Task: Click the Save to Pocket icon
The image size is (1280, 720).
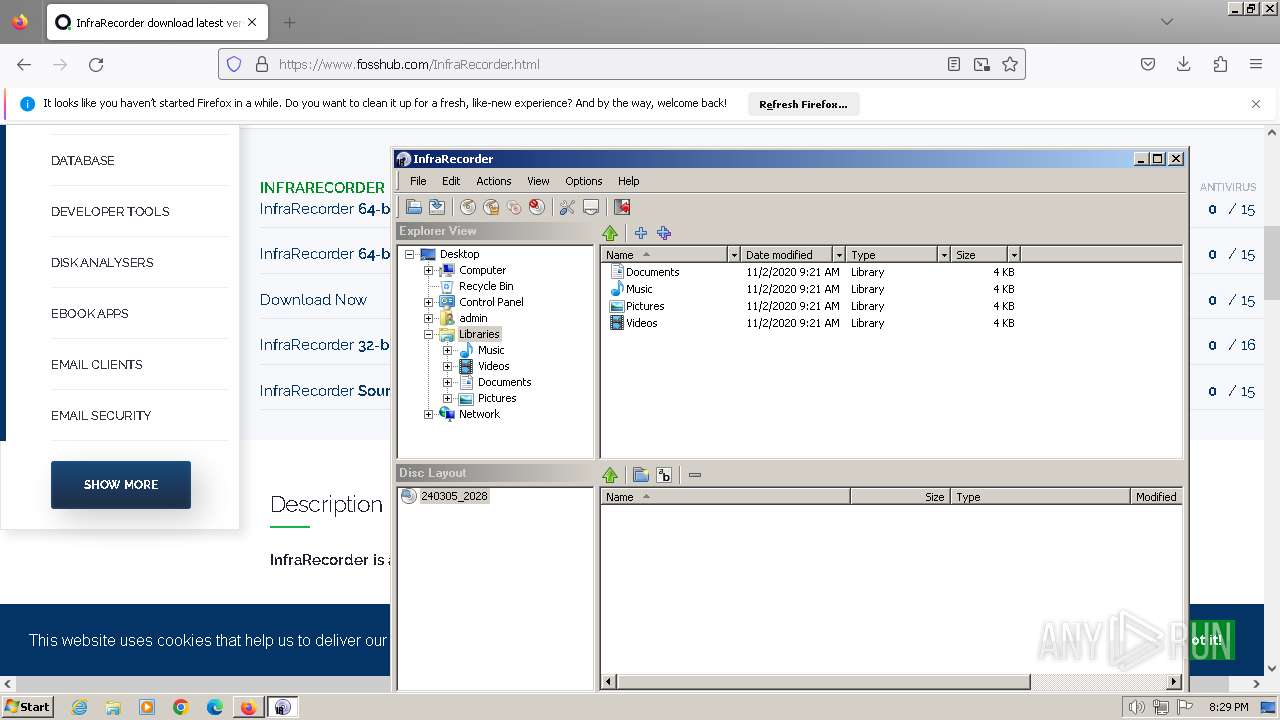Action: (1148, 64)
